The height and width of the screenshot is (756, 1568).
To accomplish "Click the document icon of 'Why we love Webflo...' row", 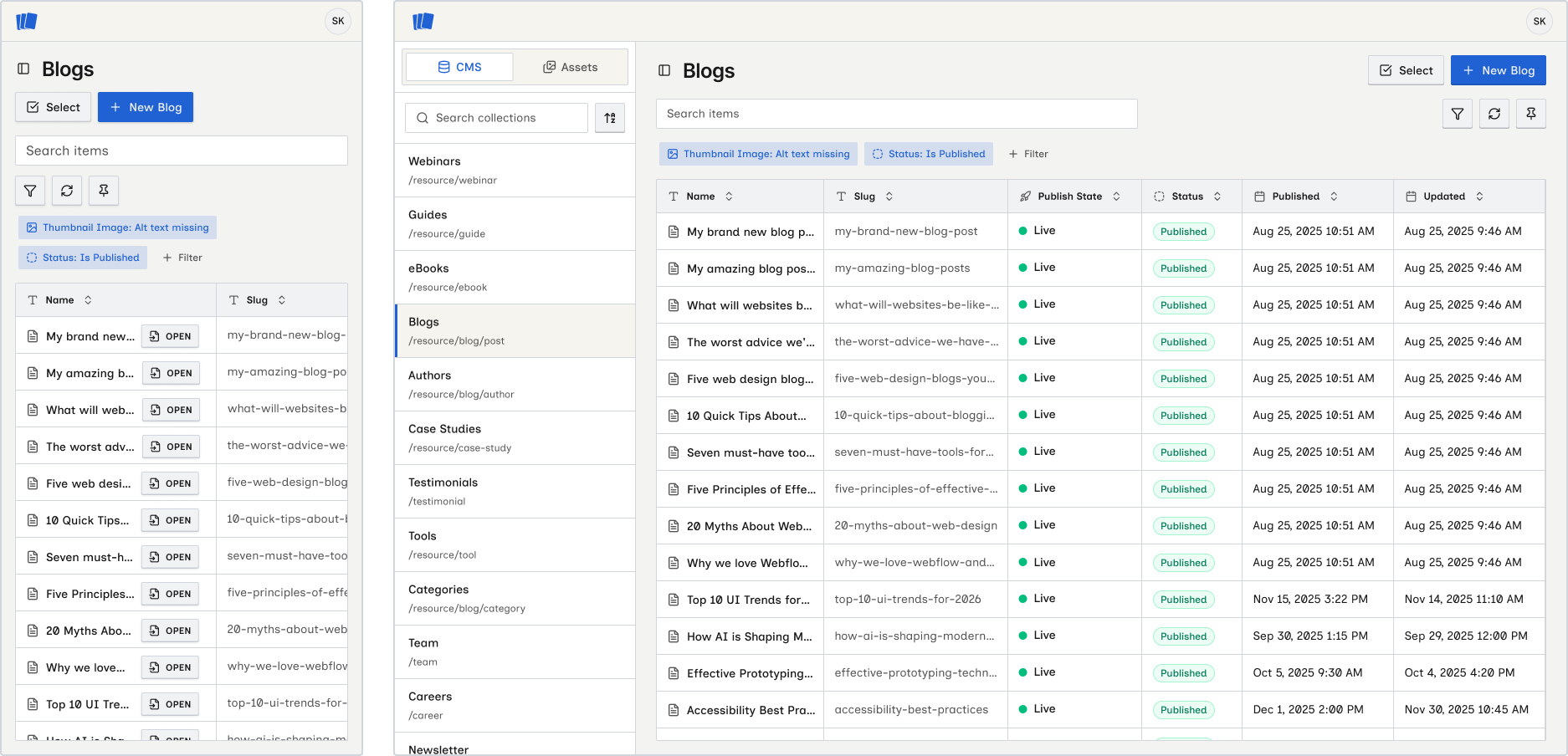I will coord(674,563).
